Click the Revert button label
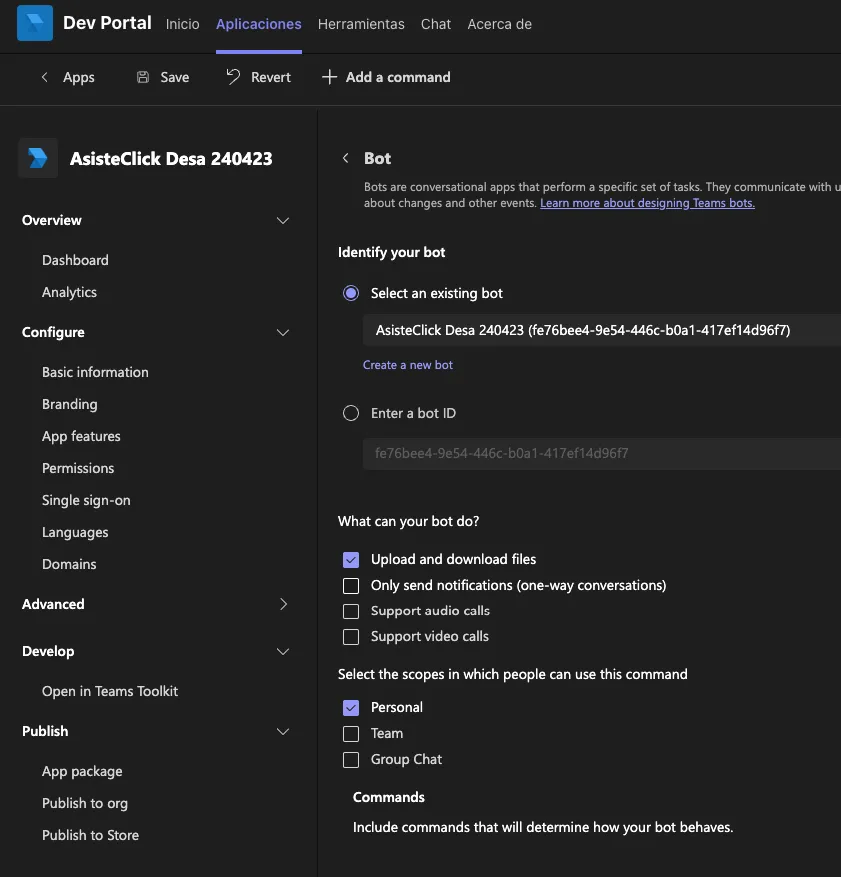The width and height of the screenshot is (841, 877). 271,77
